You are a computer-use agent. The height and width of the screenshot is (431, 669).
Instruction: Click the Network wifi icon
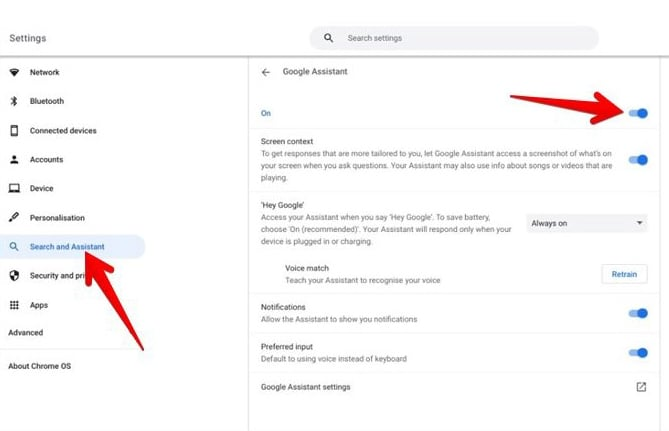point(14,72)
